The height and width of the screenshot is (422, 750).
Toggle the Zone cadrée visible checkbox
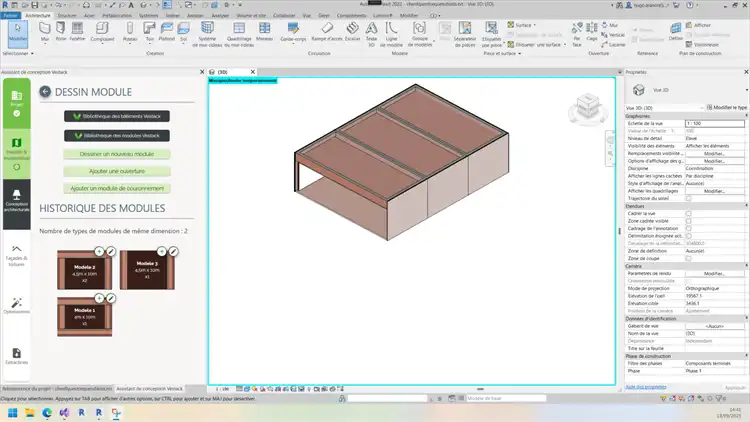click(688, 221)
